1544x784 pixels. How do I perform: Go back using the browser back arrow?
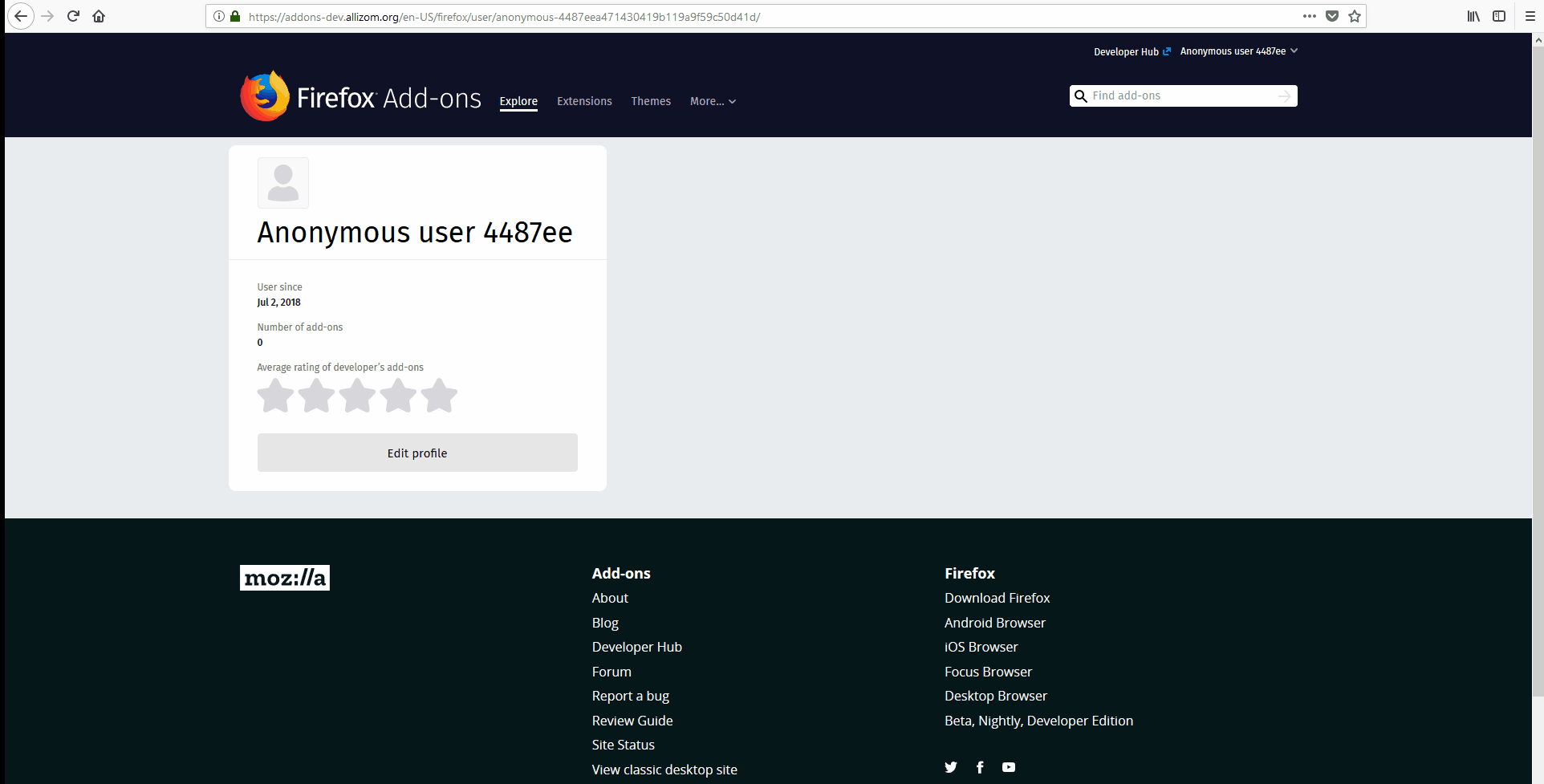pyautogui.click(x=21, y=16)
